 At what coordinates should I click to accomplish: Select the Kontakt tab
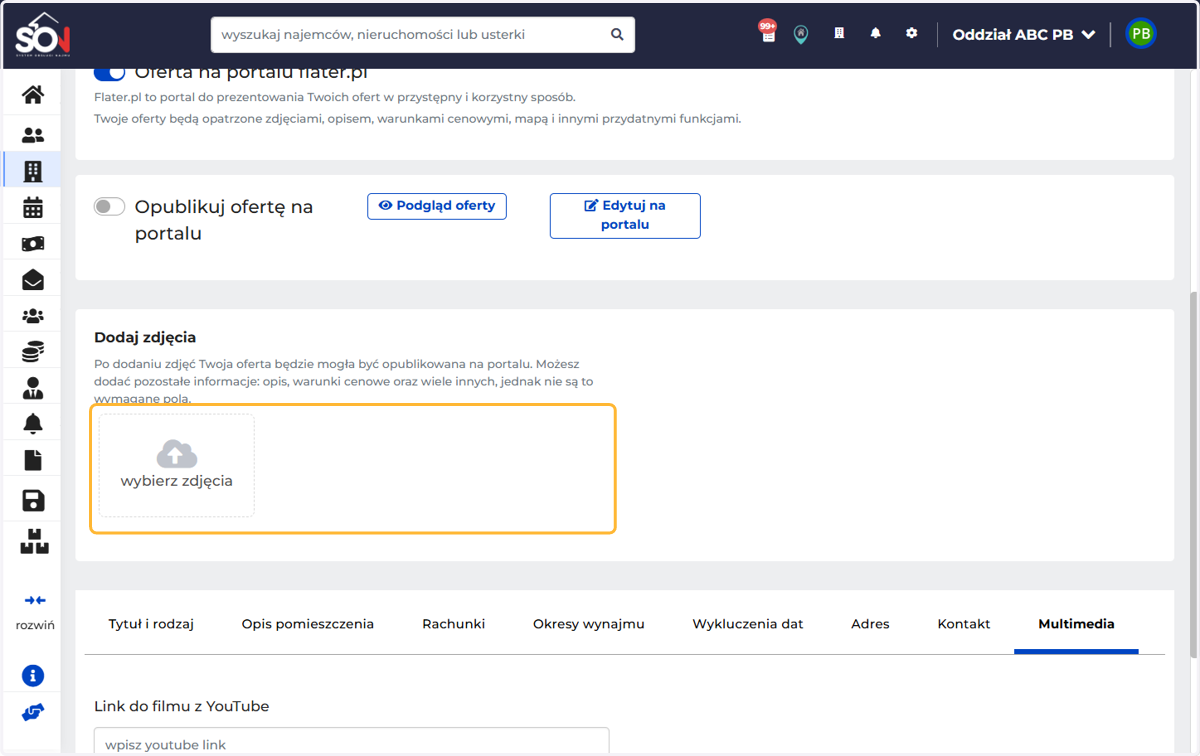click(964, 624)
